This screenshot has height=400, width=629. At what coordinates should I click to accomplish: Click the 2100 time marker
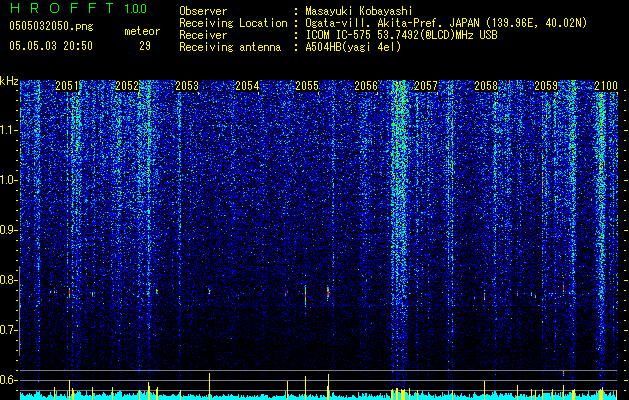coord(606,86)
